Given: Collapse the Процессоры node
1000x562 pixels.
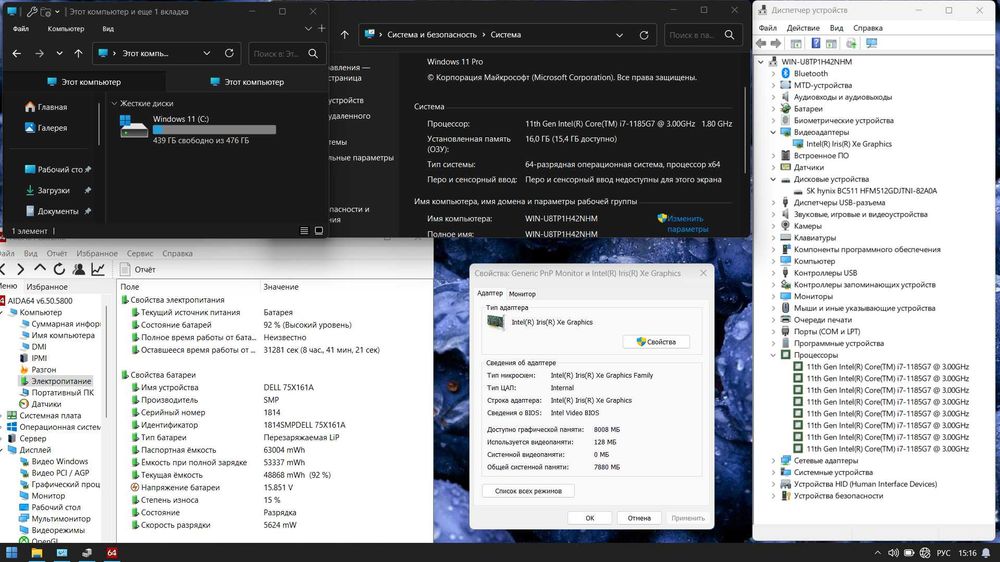Looking at the screenshot, I should pos(773,355).
